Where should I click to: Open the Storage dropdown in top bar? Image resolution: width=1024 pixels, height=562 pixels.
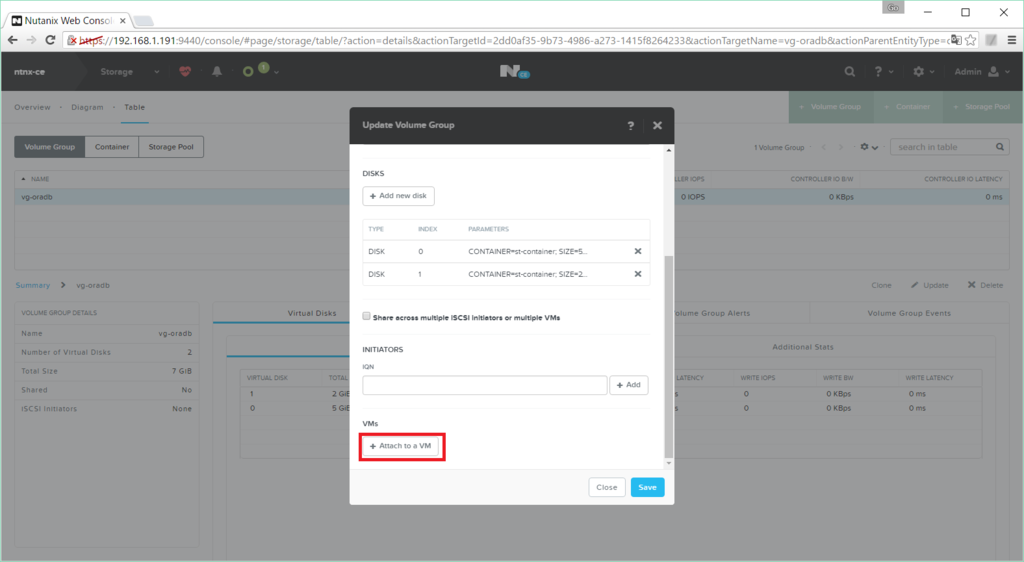(129, 72)
